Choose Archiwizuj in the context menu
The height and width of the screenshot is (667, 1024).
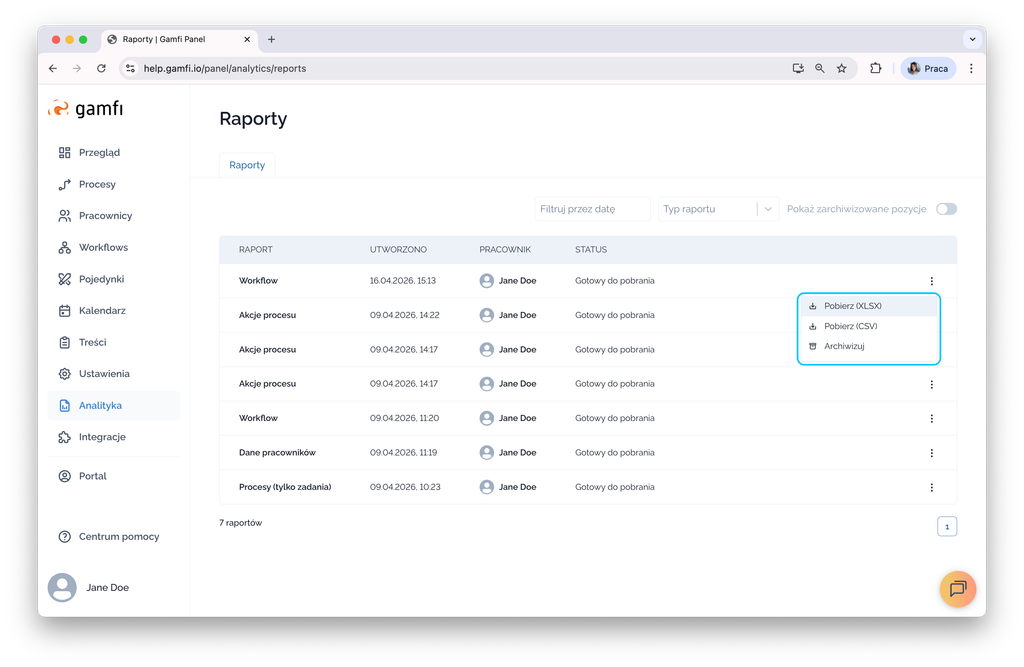point(844,346)
